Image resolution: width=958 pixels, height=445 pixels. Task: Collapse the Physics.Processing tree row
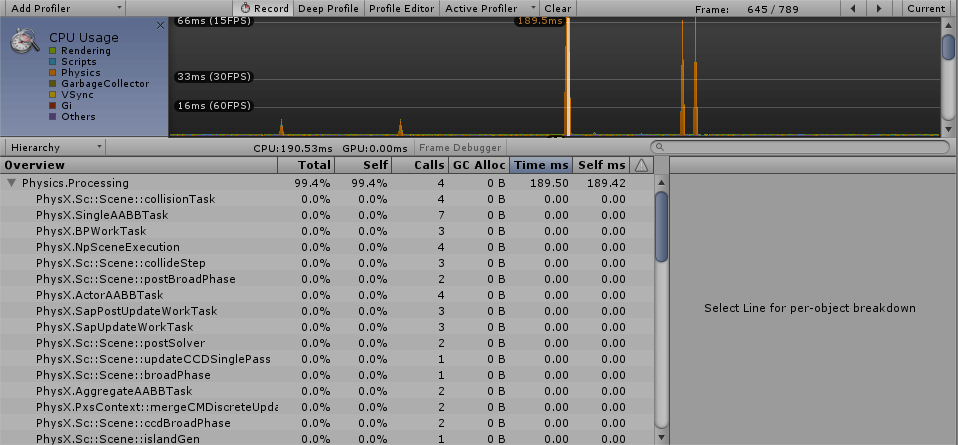click(12, 183)
